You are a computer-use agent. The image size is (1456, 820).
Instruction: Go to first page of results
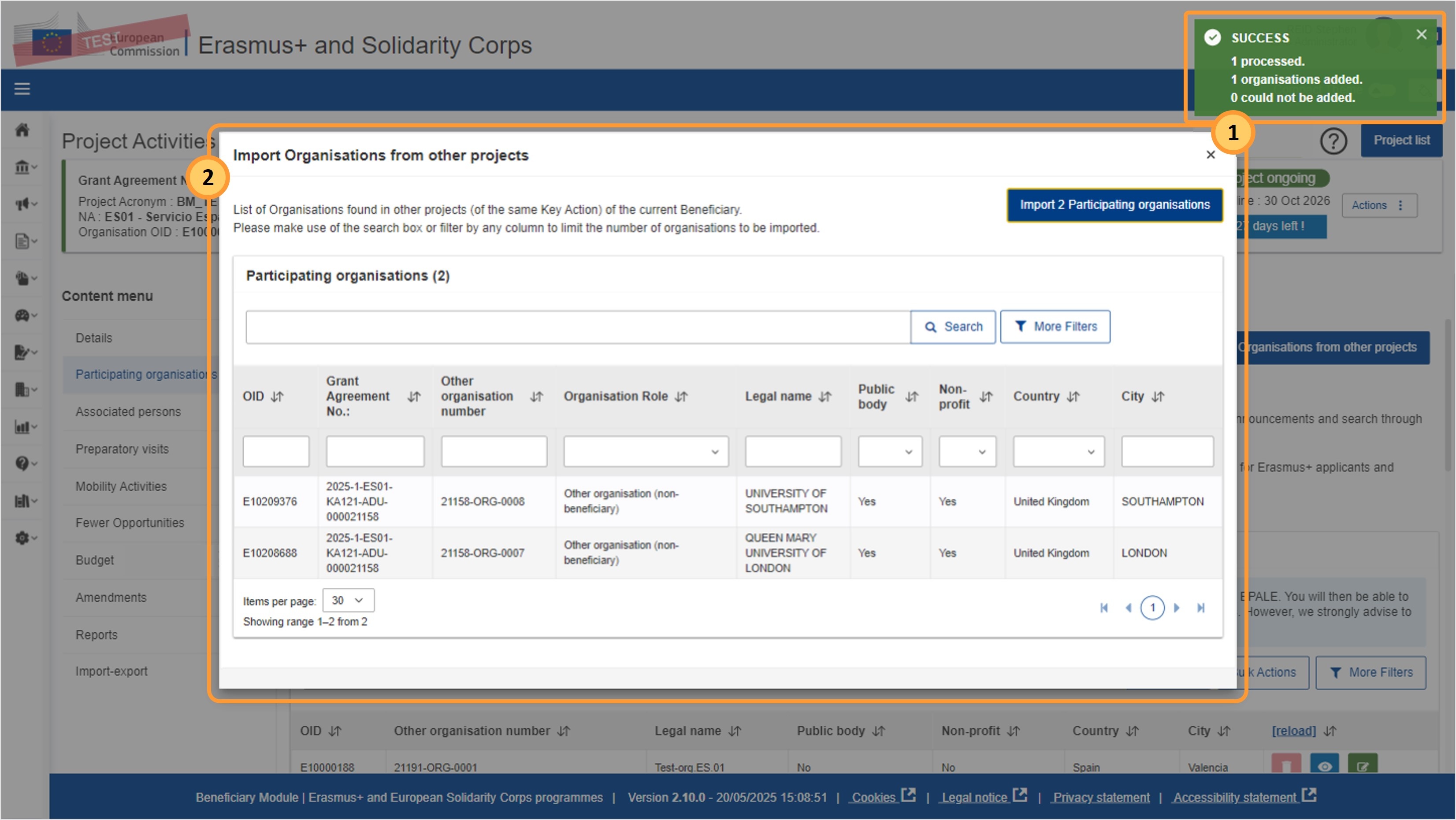tap(1104, 608)
